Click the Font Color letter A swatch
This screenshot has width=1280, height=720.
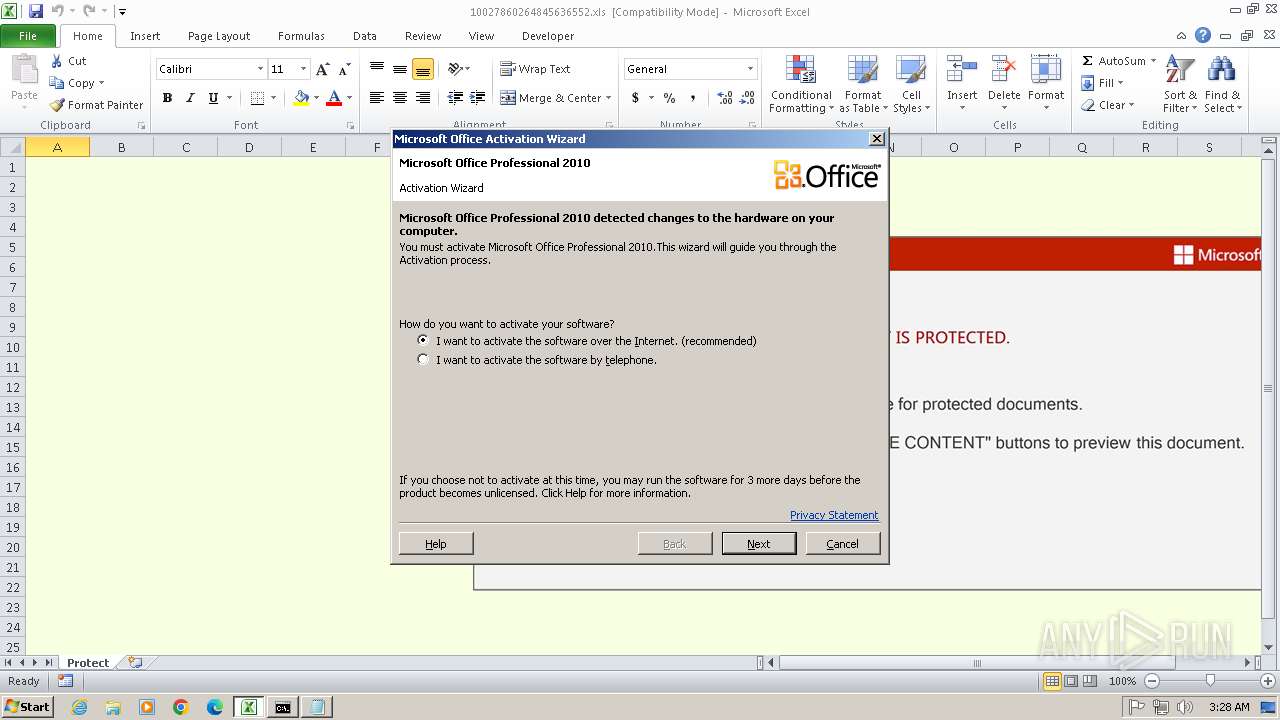334,98
